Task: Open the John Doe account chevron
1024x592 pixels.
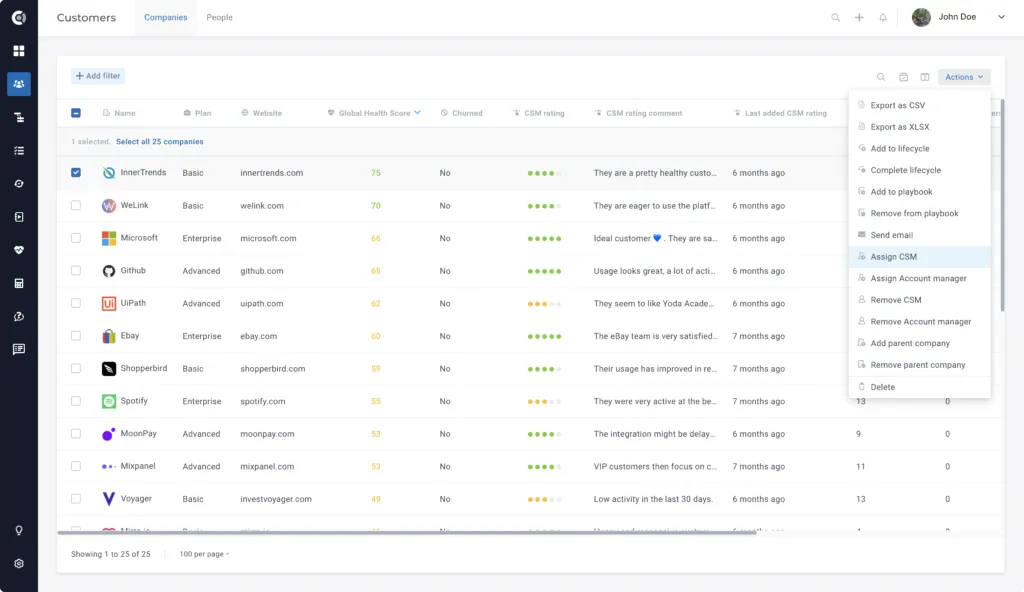Action: [x=1001, y=17]
